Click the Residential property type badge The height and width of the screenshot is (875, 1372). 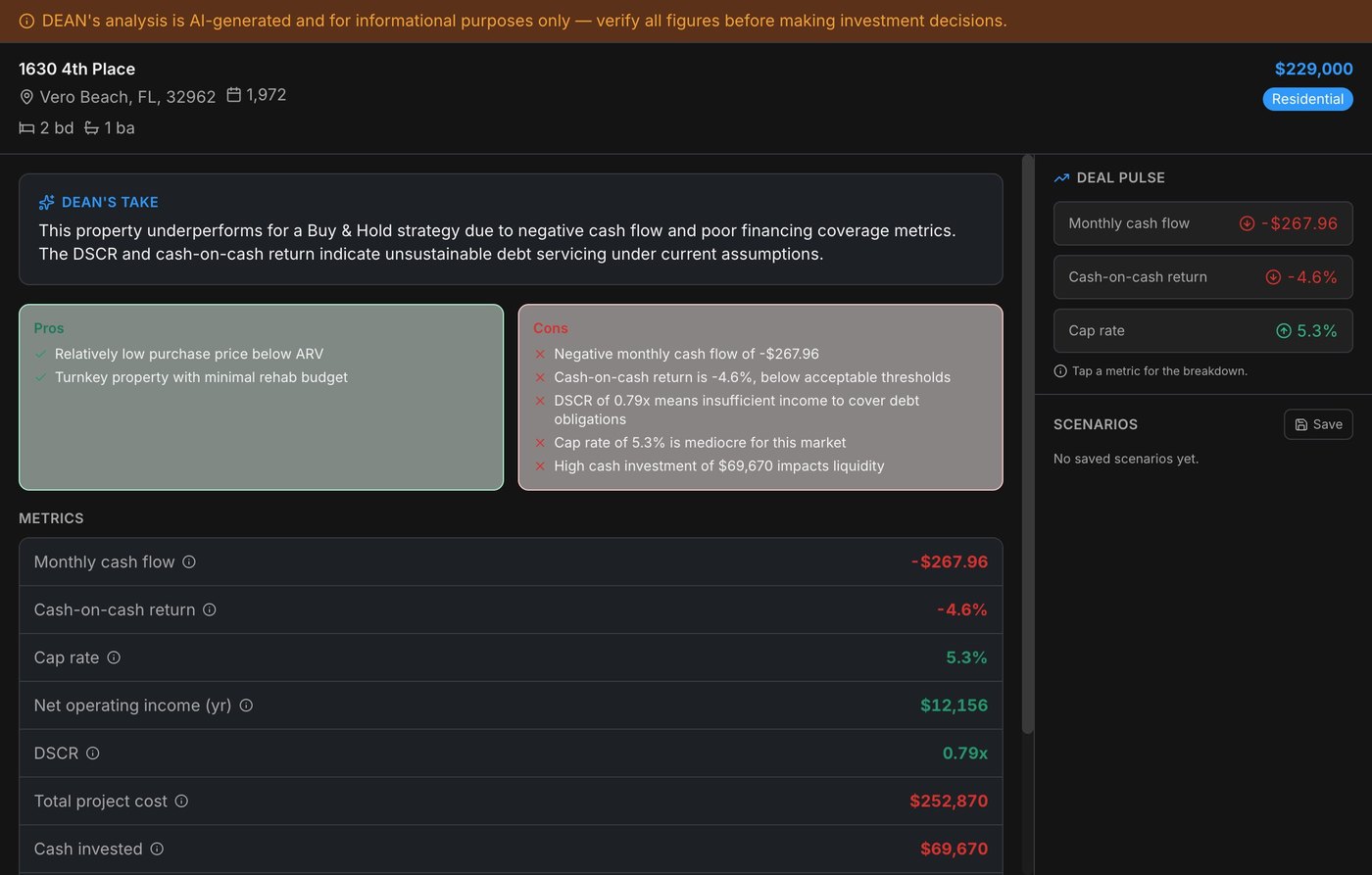(1307, 99)
